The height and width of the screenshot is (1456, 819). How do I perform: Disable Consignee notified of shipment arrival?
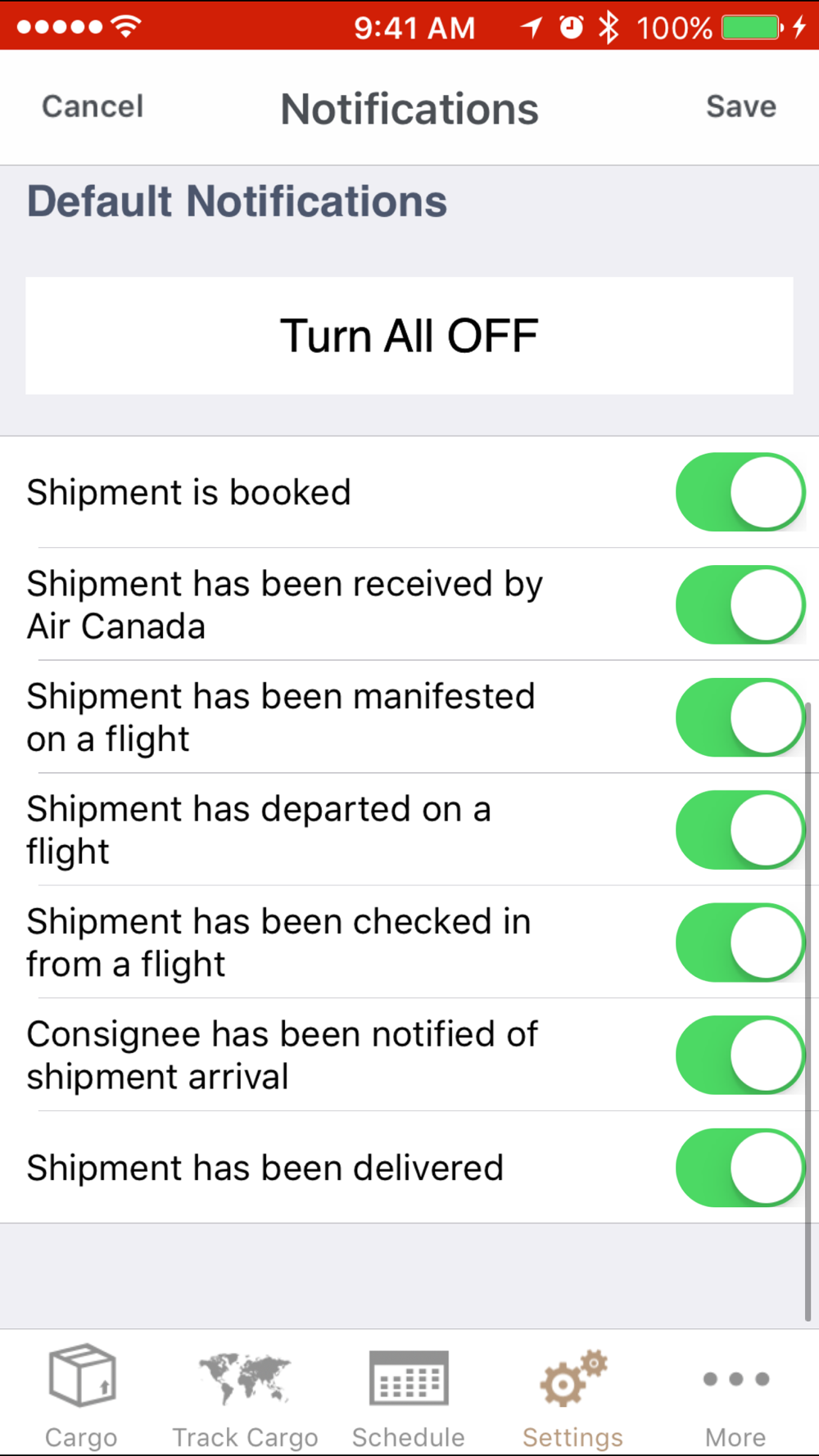tap(740, 1056)
